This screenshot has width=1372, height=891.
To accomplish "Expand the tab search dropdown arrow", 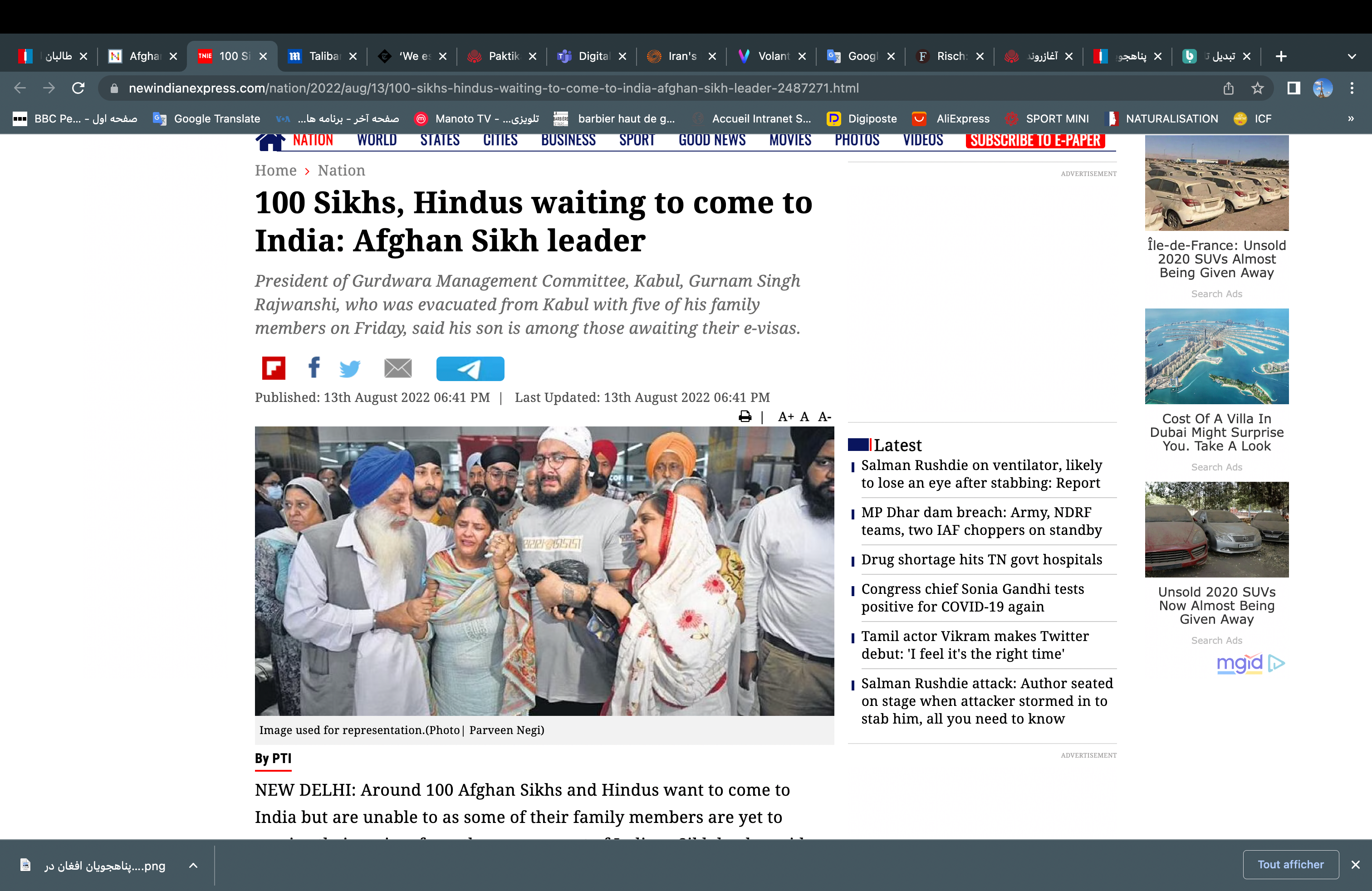I will point(1352,56).
